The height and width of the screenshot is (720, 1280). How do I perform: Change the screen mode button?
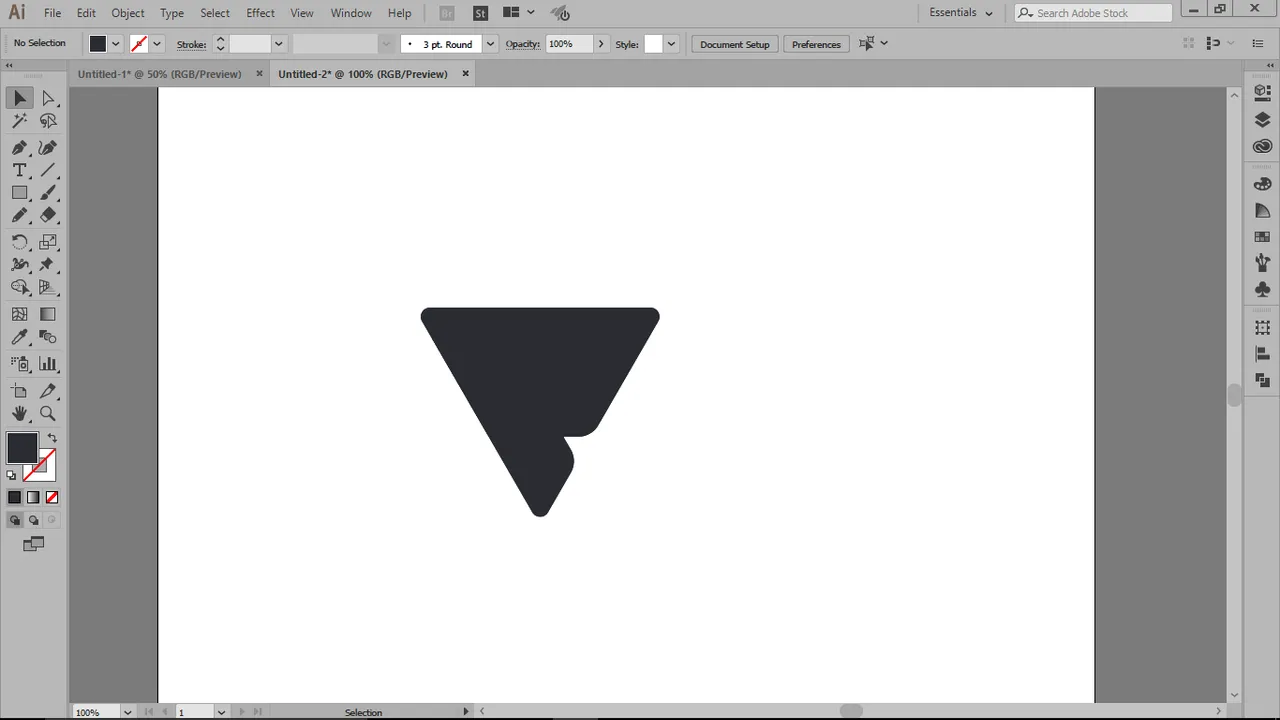point(34,544)
